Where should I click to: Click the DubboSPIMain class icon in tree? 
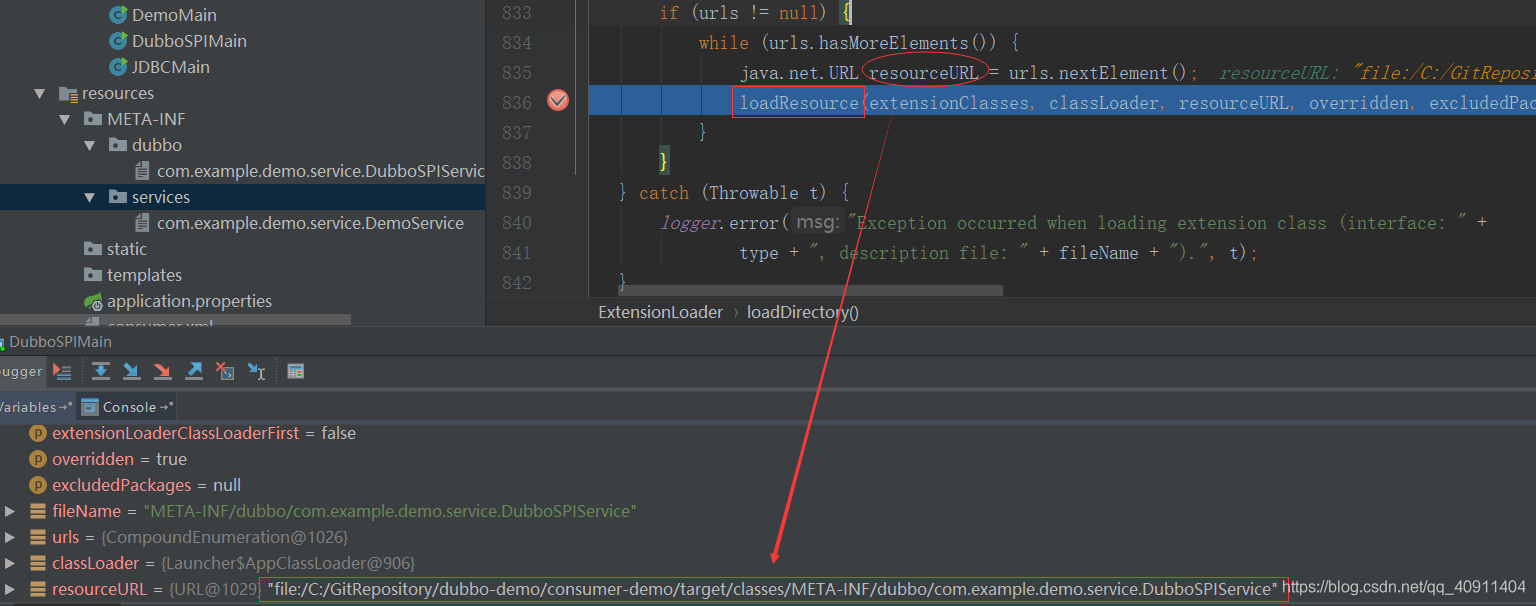tap(118, 41)
